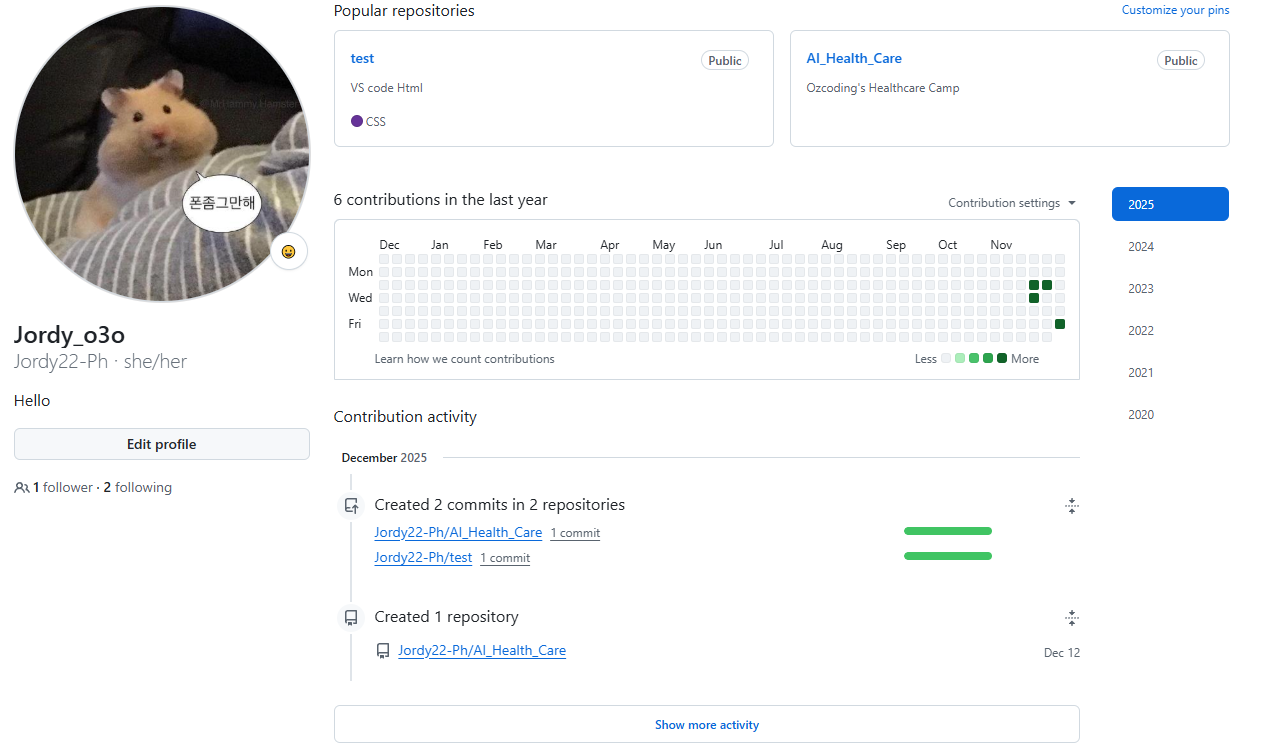
Task: Click the Edit profile button
Action: point(161,444)
